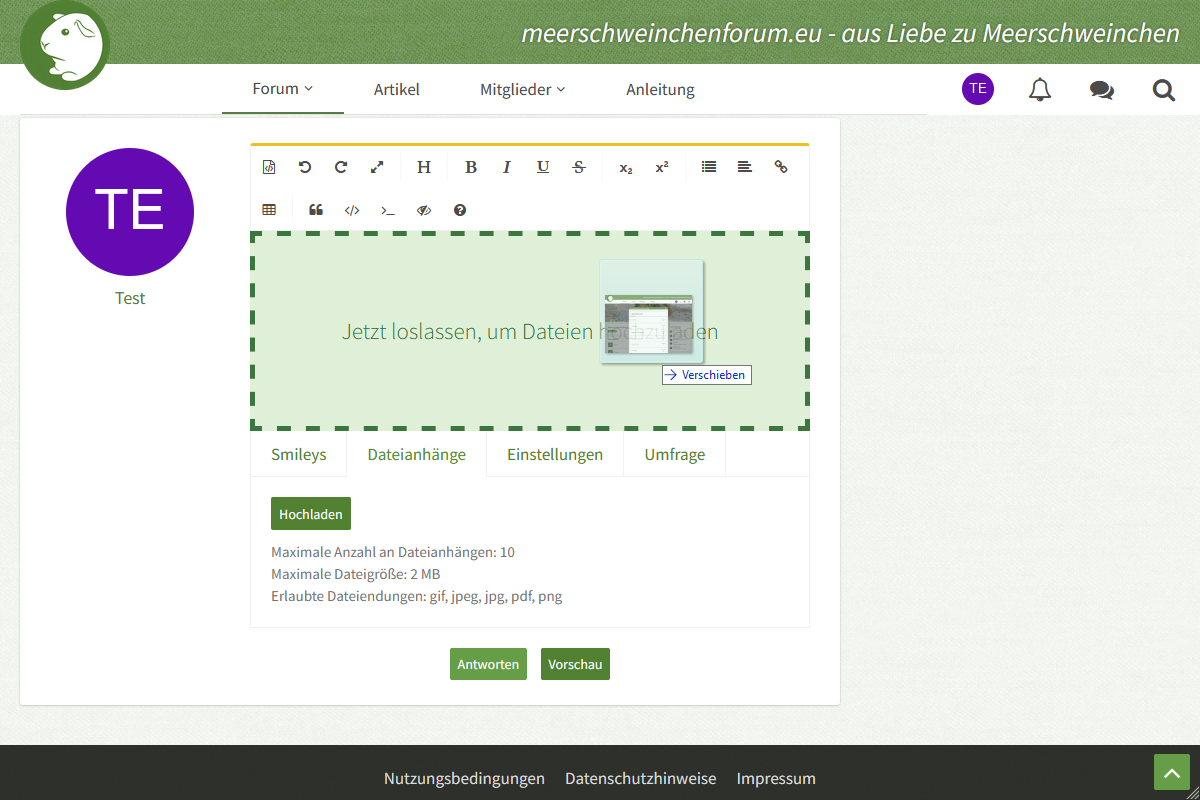Insert a link with the chain icon
The image size is (1200, 800).
(781, 167)
